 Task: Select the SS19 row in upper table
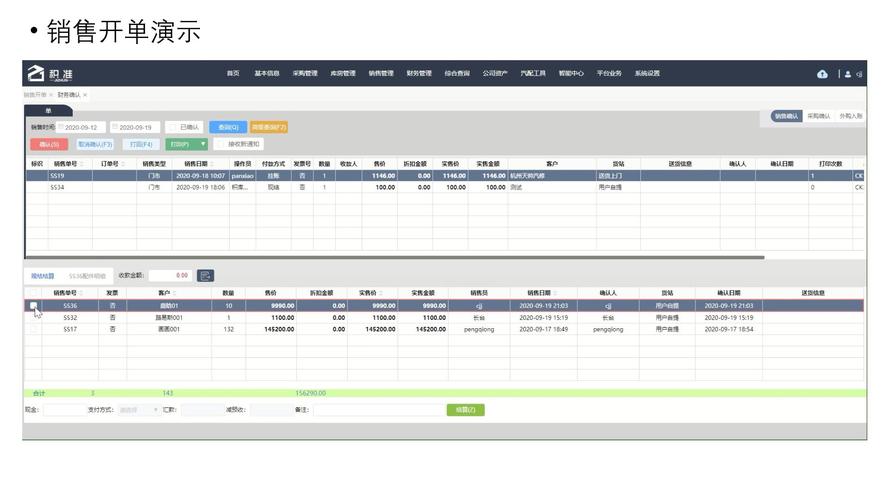coord(445,176)
